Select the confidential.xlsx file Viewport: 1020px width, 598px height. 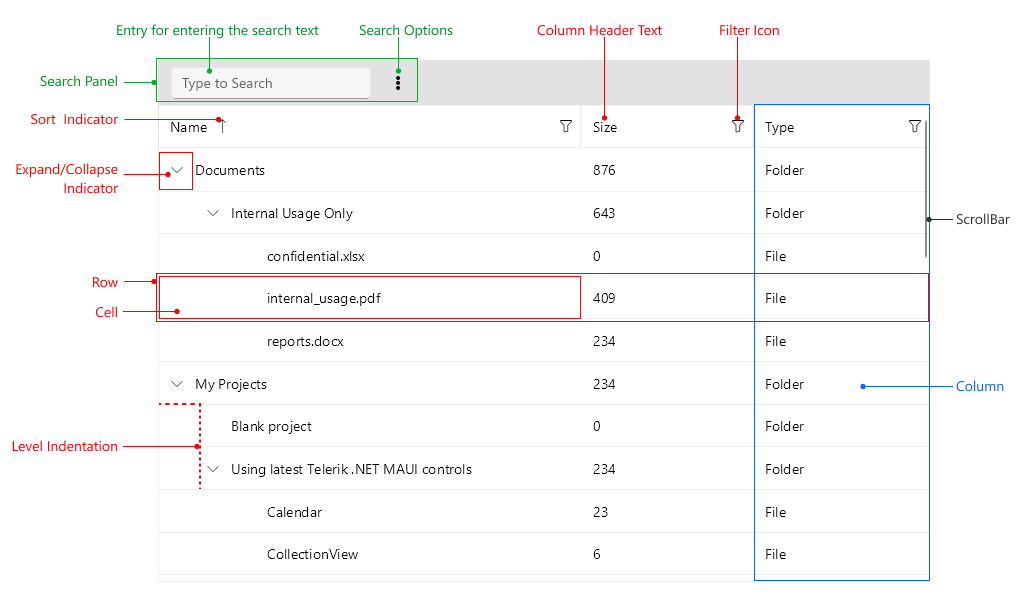(x=315, y=256)
